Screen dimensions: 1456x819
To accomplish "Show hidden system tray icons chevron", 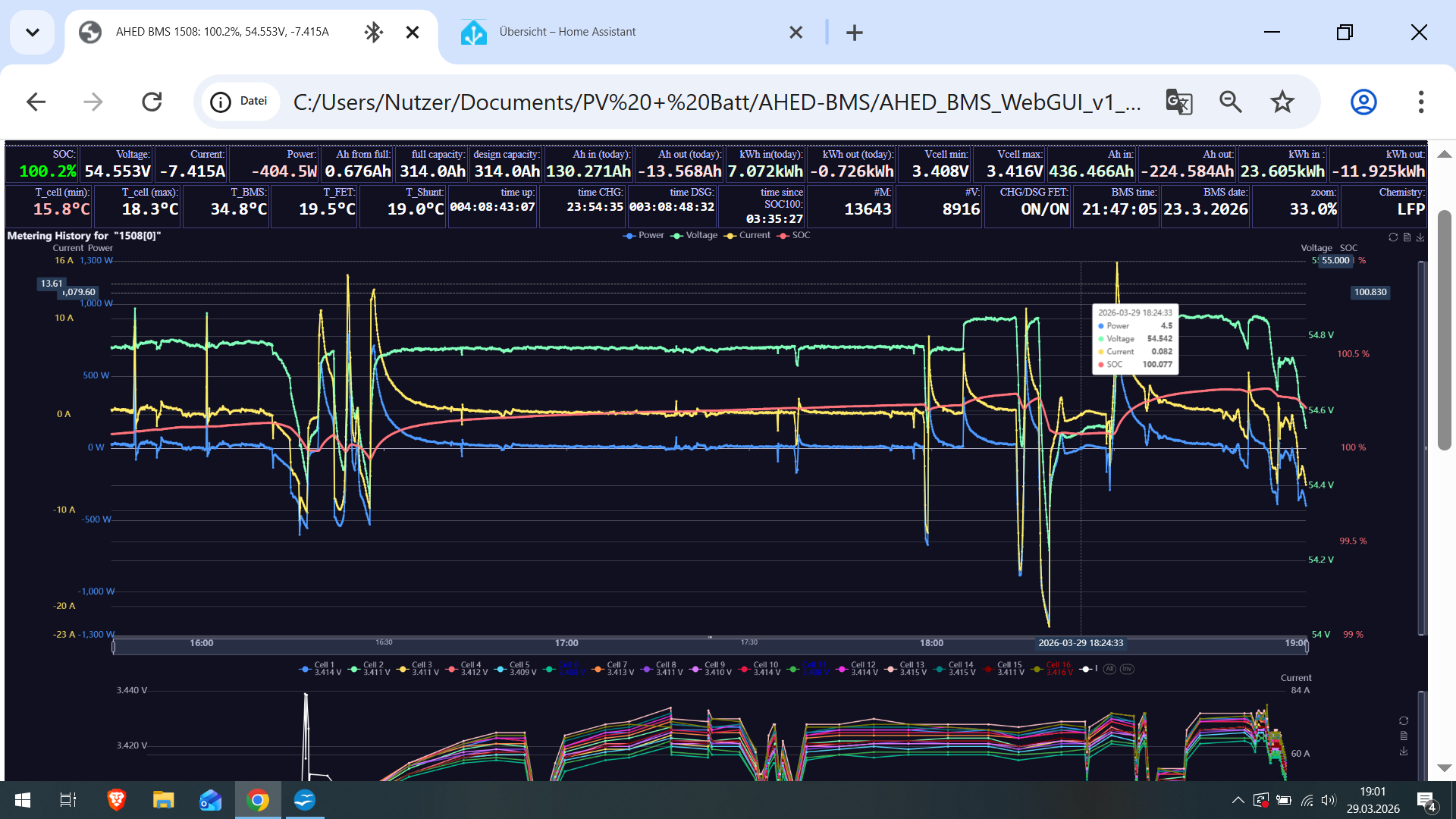I will [1238, 800].
